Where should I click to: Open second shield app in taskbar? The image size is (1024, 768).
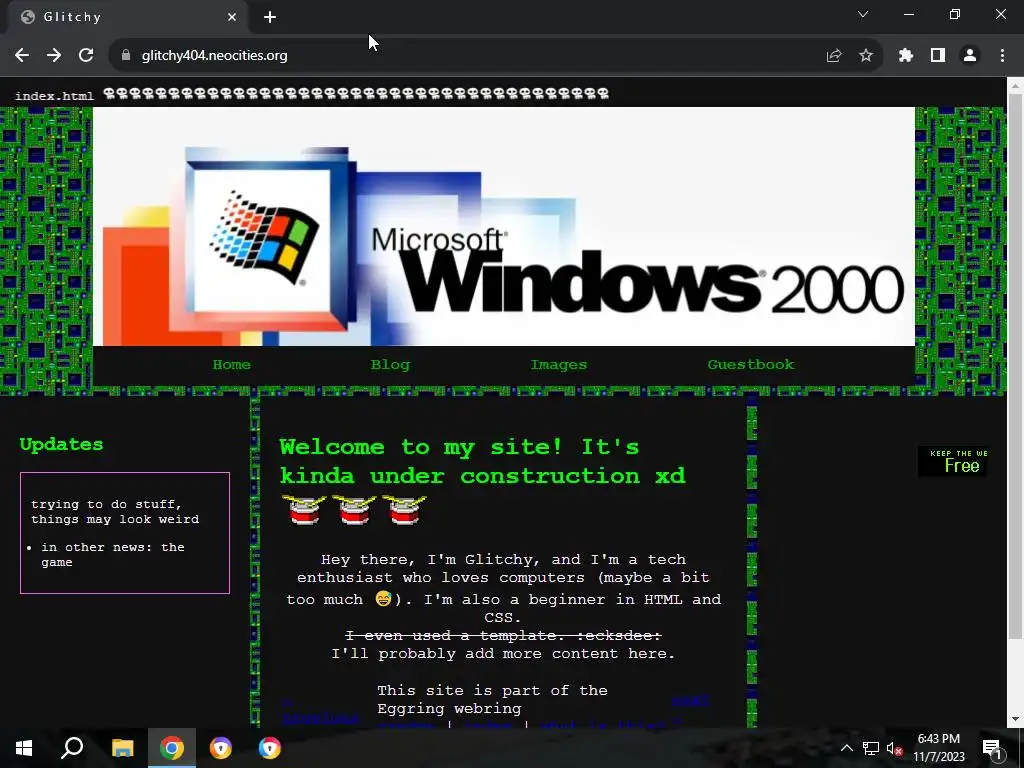coord(270,748)
